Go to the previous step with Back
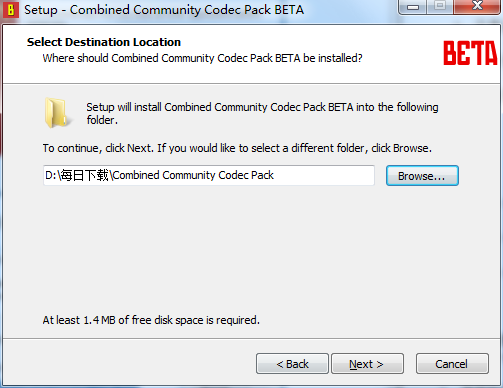Screen dimensions: 503x388 292,364
